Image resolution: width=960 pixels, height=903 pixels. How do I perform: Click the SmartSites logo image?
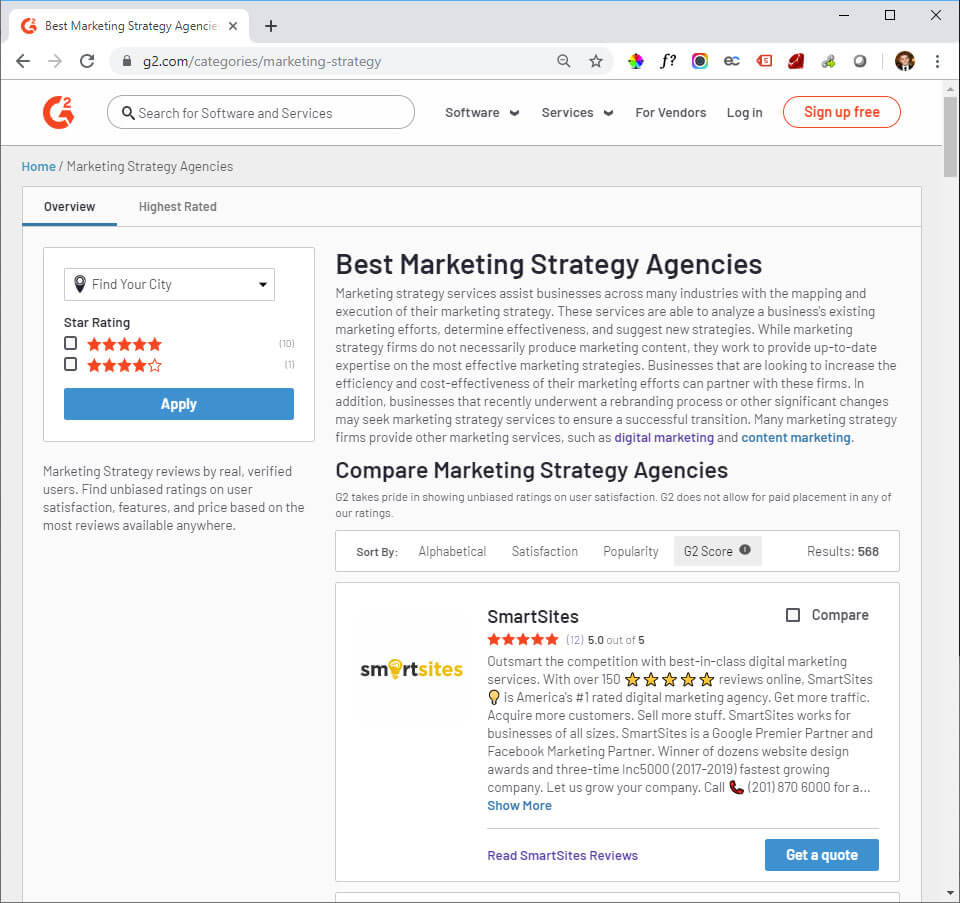[x=411, y=669]
